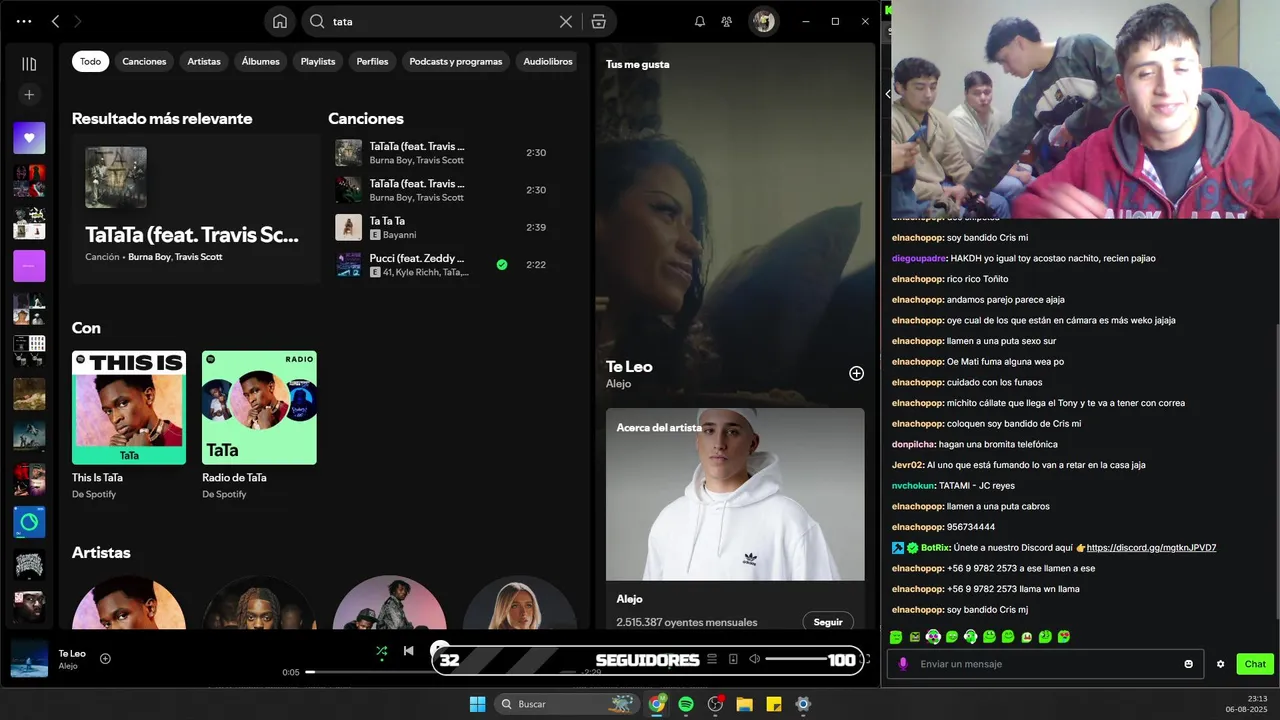Open 'This Is TaTa' playlist card

coord(129,425)
